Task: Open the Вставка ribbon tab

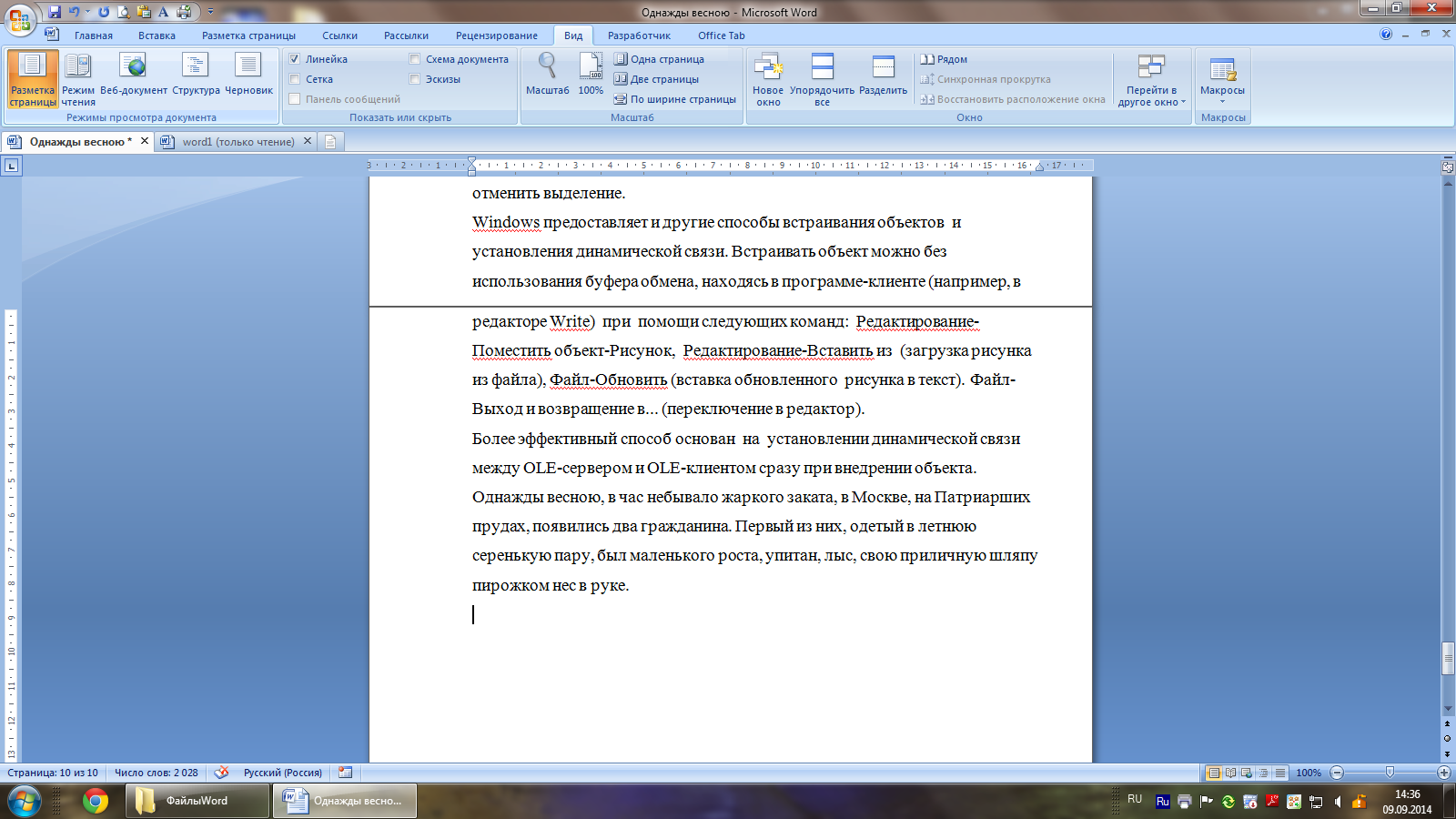Action: click(x=157, y=35)
